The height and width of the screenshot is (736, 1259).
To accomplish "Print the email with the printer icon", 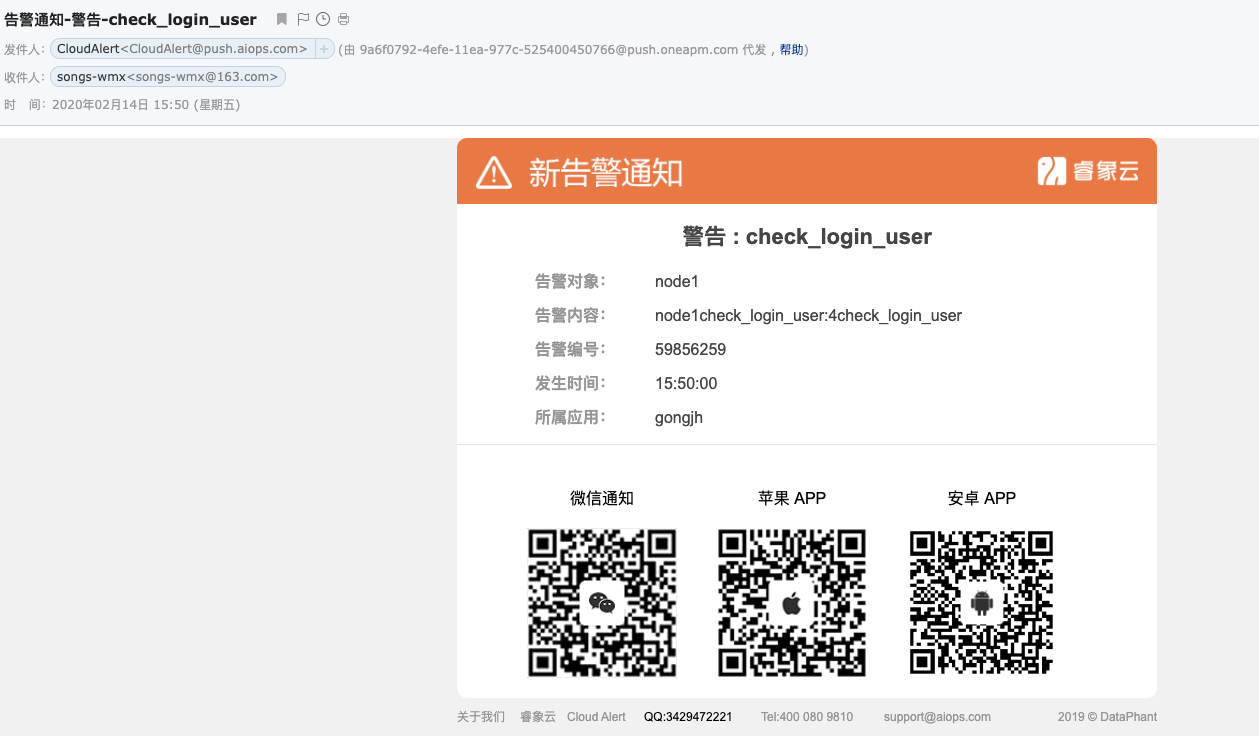I will pyautogui.click(x=342, y=18).
